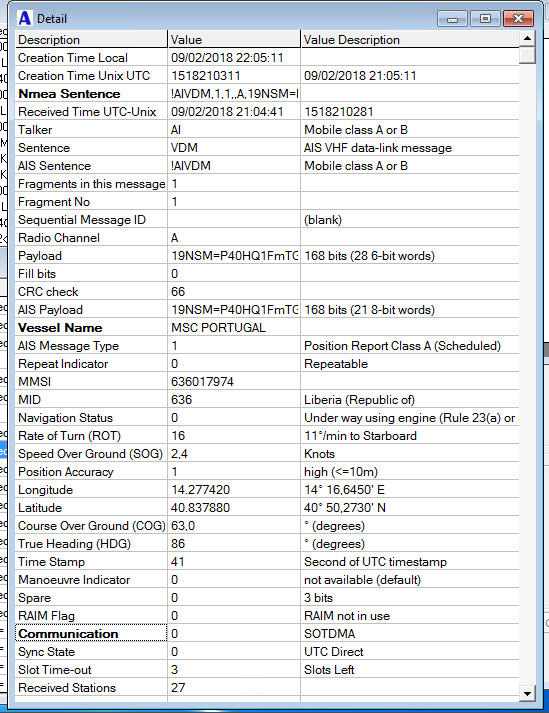549x713 pixels.
Task: Click Latitude value 40.837880
Action: point(201,507)
